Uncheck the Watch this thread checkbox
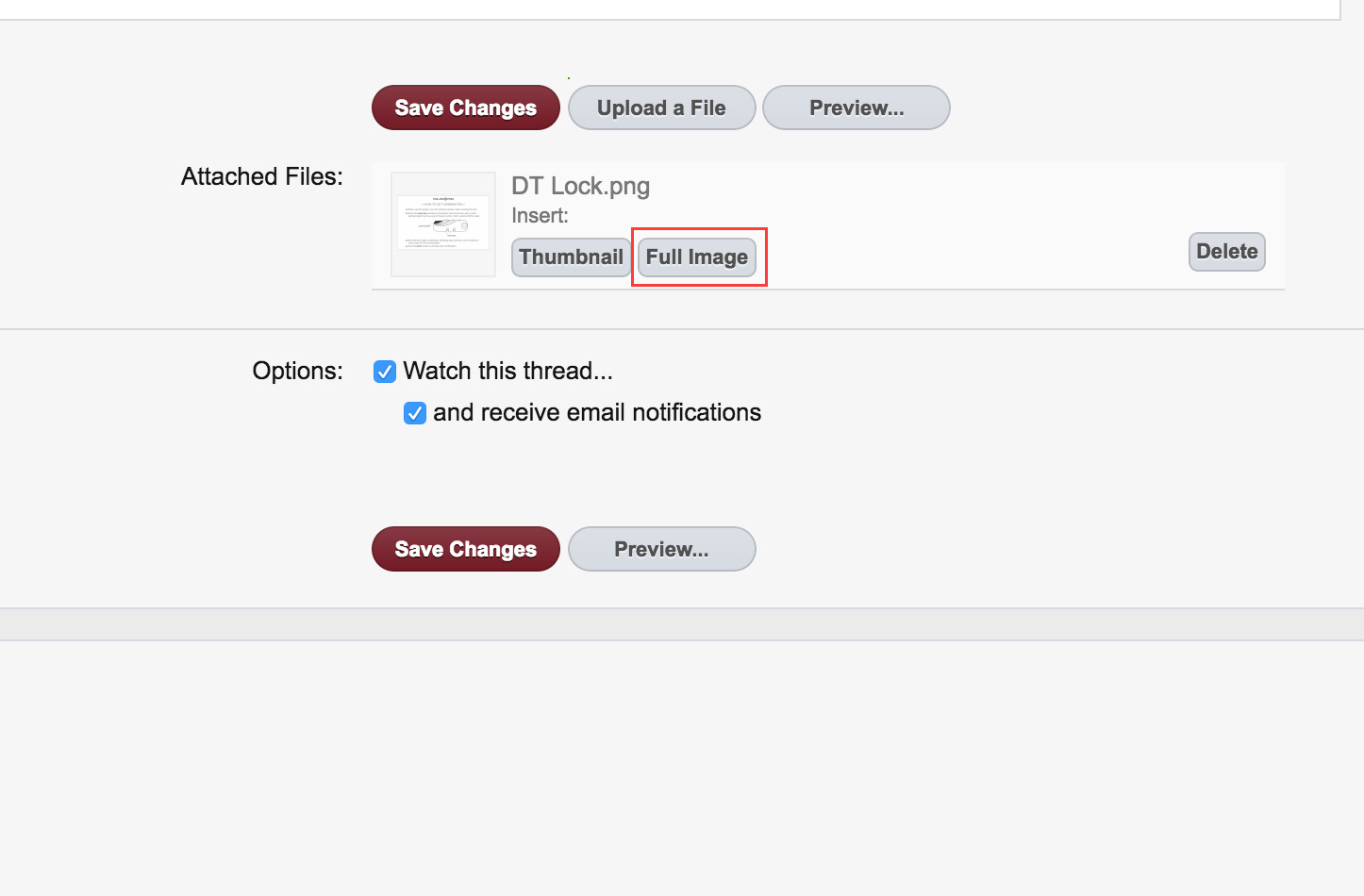Viewport: 1364px width, 896px height. (385, 372)
